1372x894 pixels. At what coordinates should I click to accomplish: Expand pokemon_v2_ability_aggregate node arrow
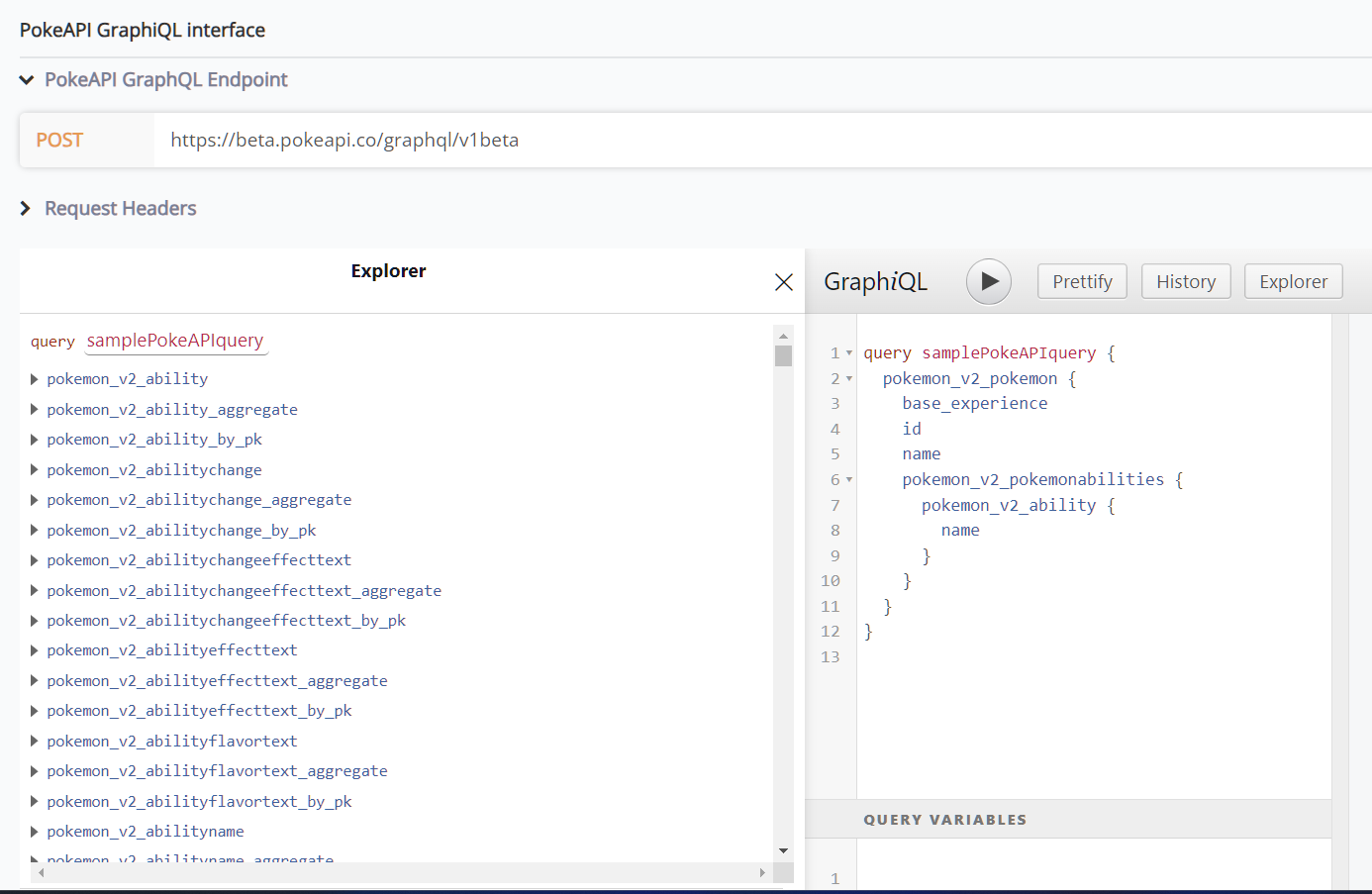tap(35, 409)
